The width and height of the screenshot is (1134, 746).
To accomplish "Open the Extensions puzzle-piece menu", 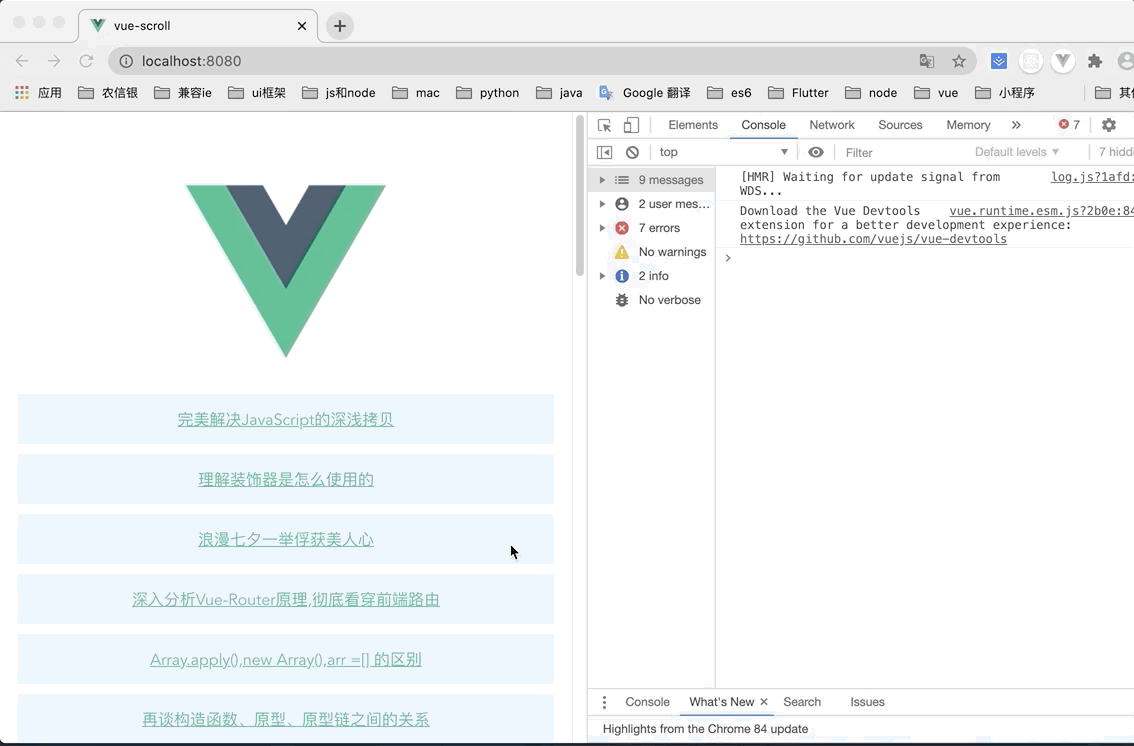I will tap(1095, 61).
